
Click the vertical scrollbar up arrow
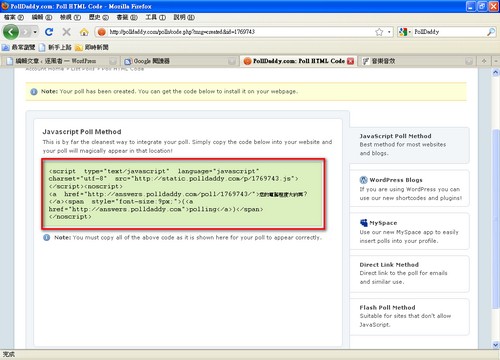[x=496, y=72]
